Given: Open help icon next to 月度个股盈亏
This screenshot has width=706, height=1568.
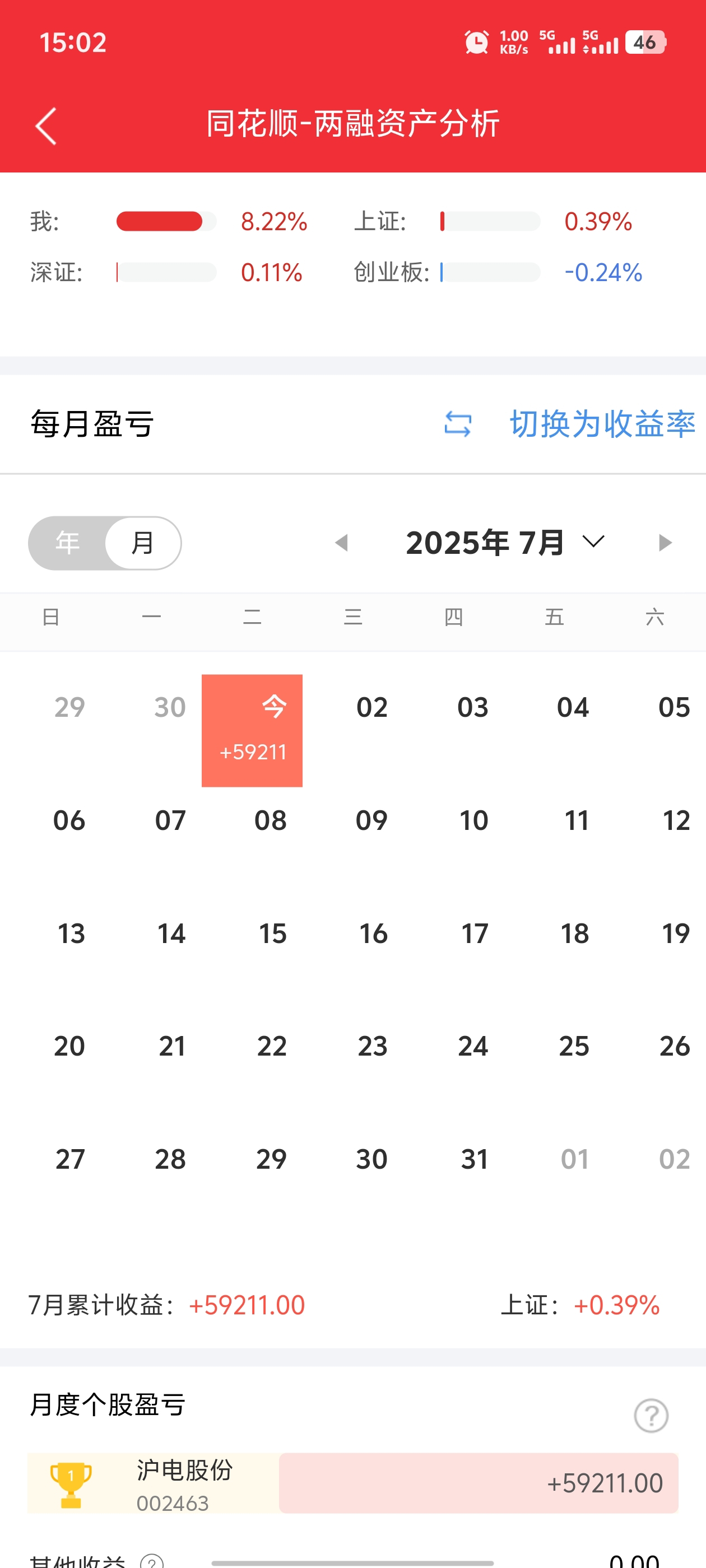Looking at the screenshot, I should (x=651, y=1415).
